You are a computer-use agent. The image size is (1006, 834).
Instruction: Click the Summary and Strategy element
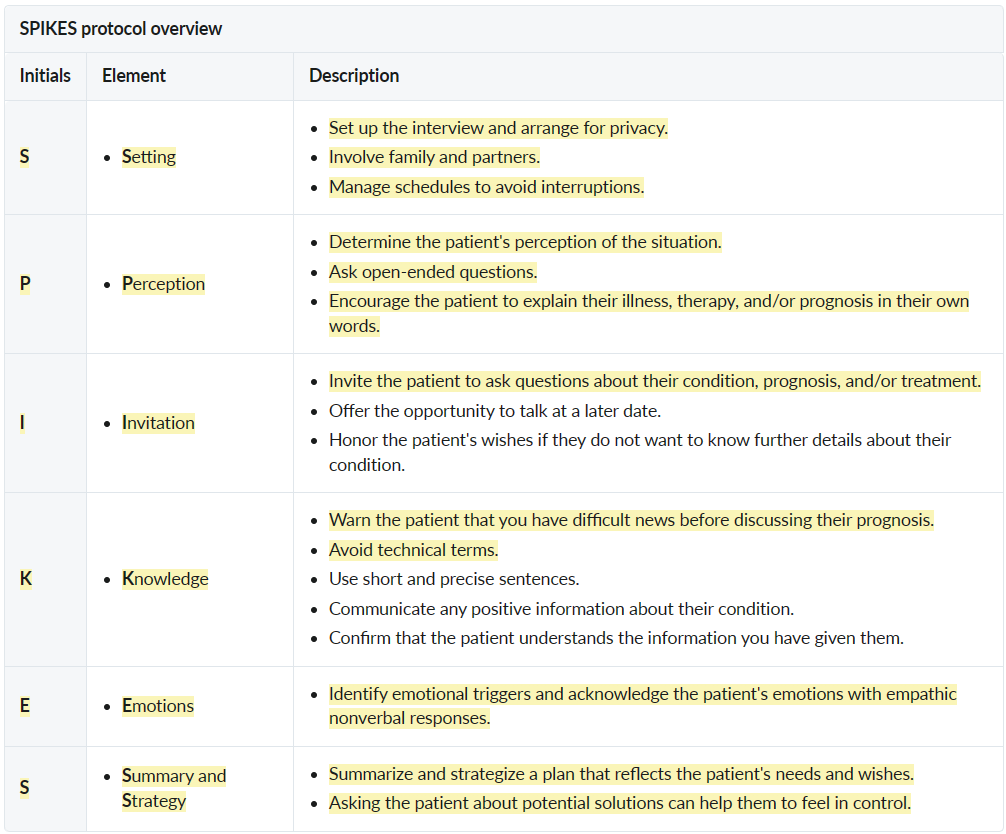coord(174,788)
